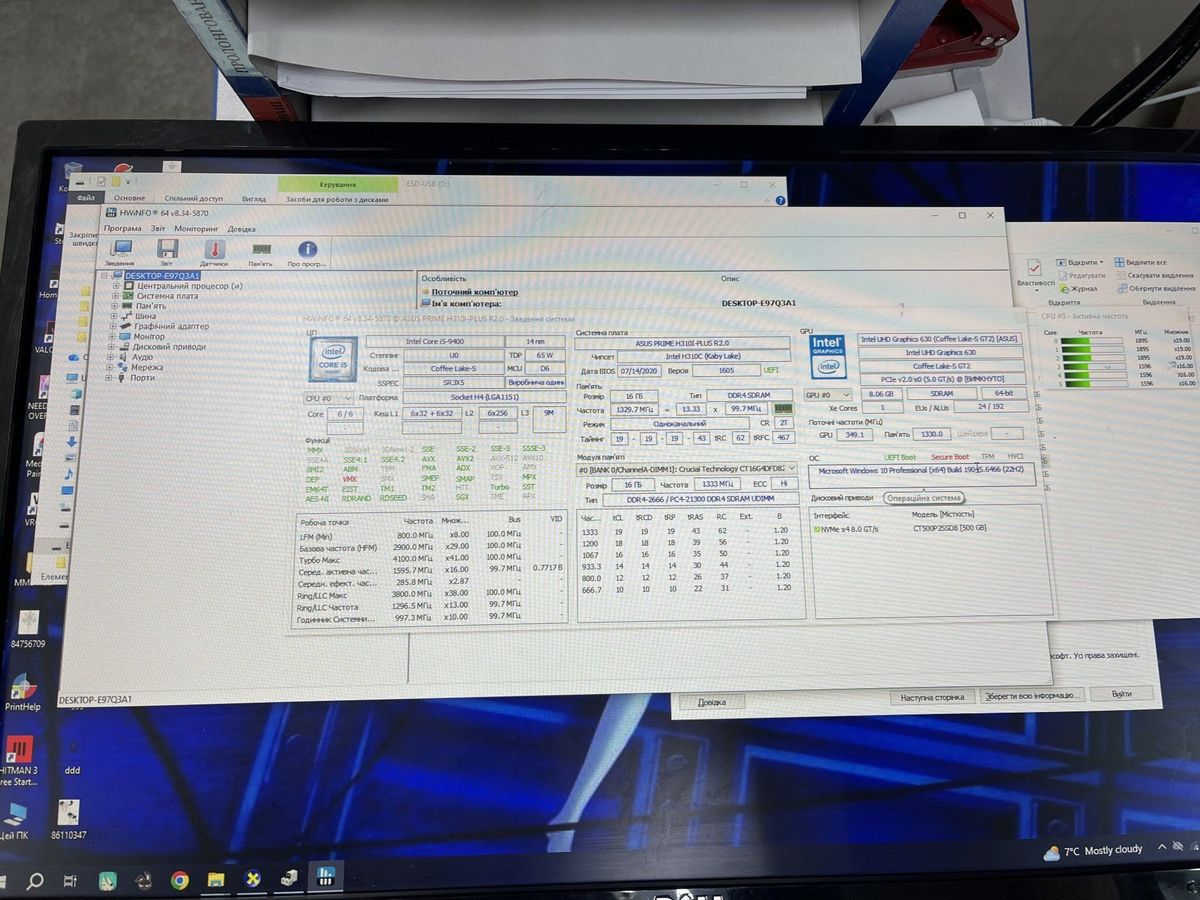Image resolution: width=1200 pixels, height=900 pixels.
Task: Click the CT500P2SSD8 [500 GB] drive entry
Action: [949, 527]
